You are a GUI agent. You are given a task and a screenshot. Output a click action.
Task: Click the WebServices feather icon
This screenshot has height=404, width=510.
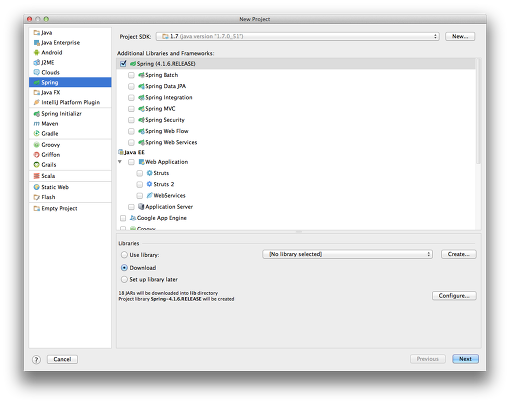(150, 195)
